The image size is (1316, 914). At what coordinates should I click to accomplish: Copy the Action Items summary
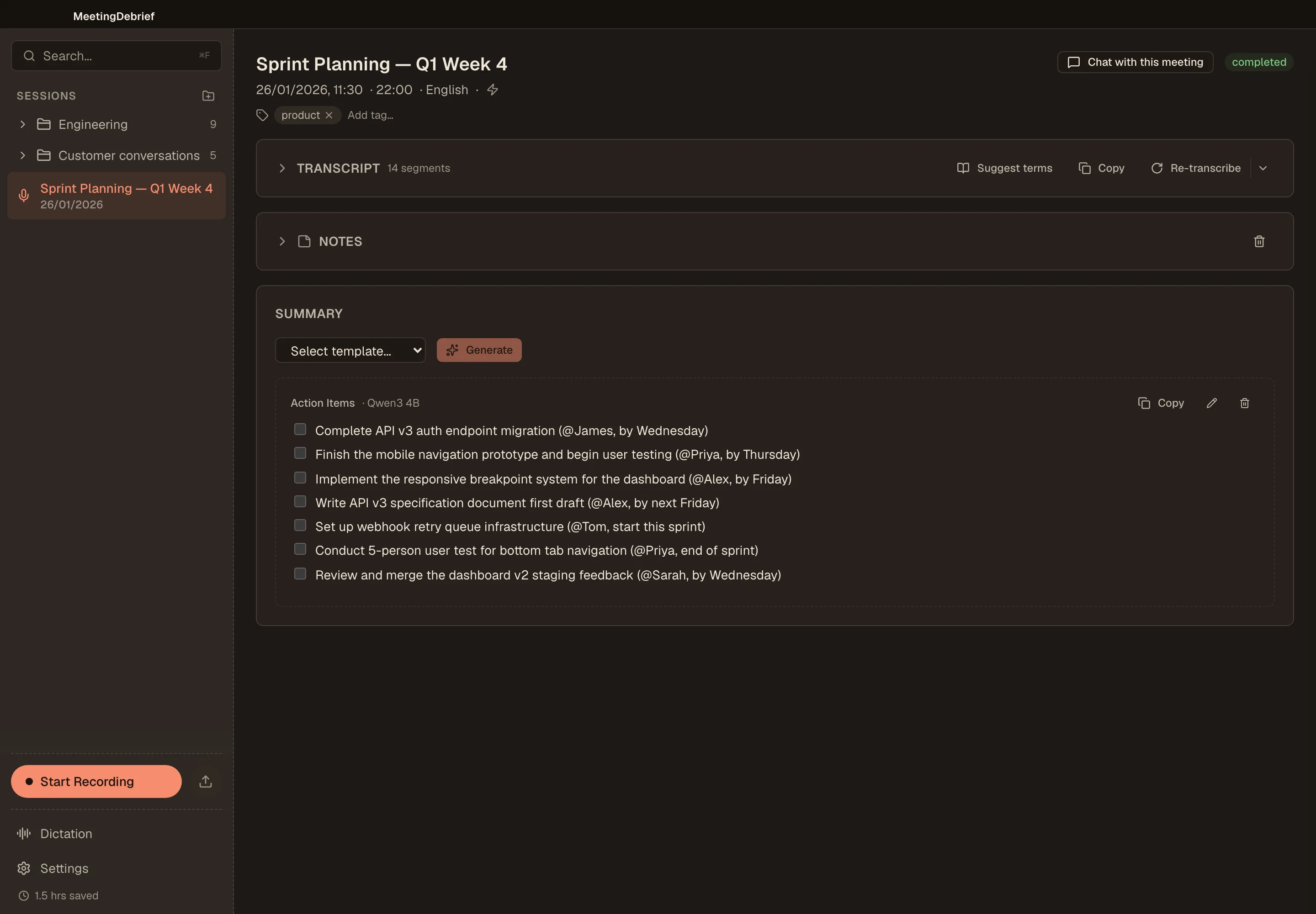click(1161, 403)
